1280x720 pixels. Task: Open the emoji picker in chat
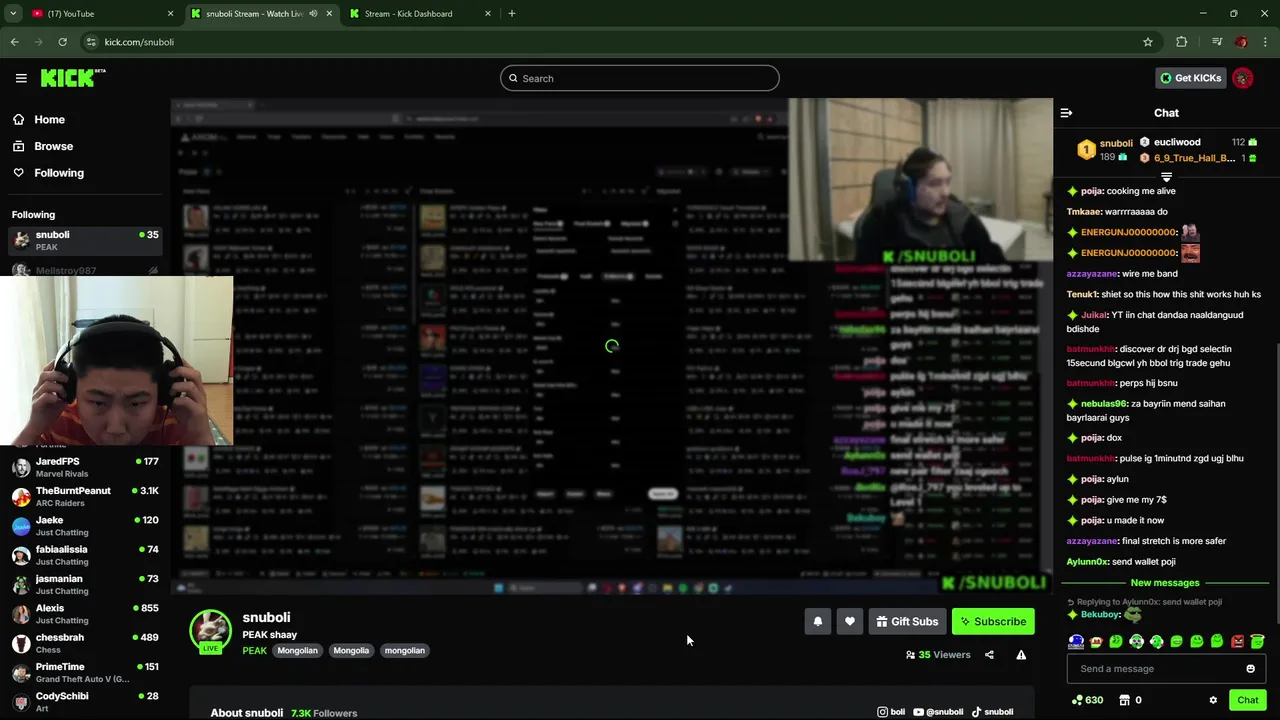click(x=1250, y=669)
